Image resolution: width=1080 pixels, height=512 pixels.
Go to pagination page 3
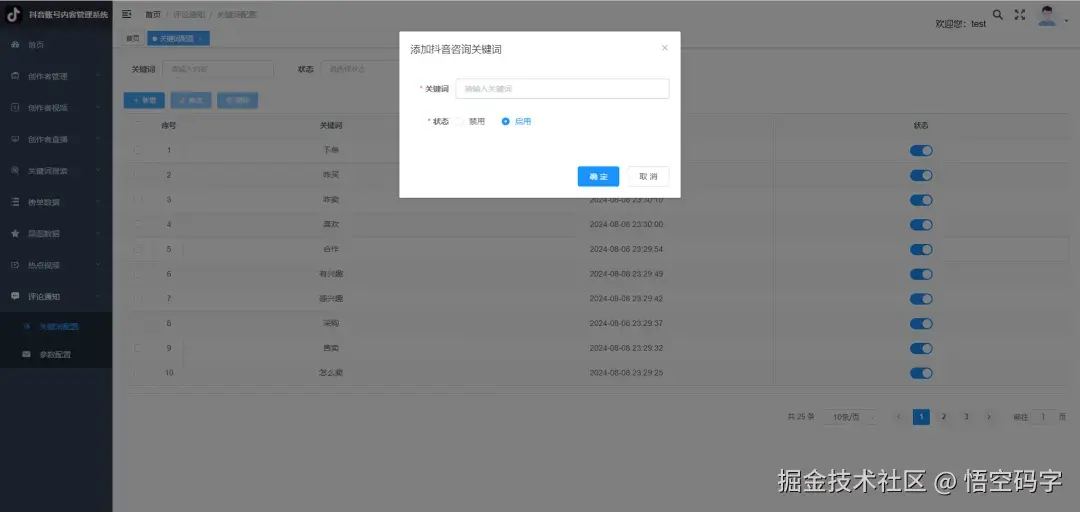coord(966,417)
